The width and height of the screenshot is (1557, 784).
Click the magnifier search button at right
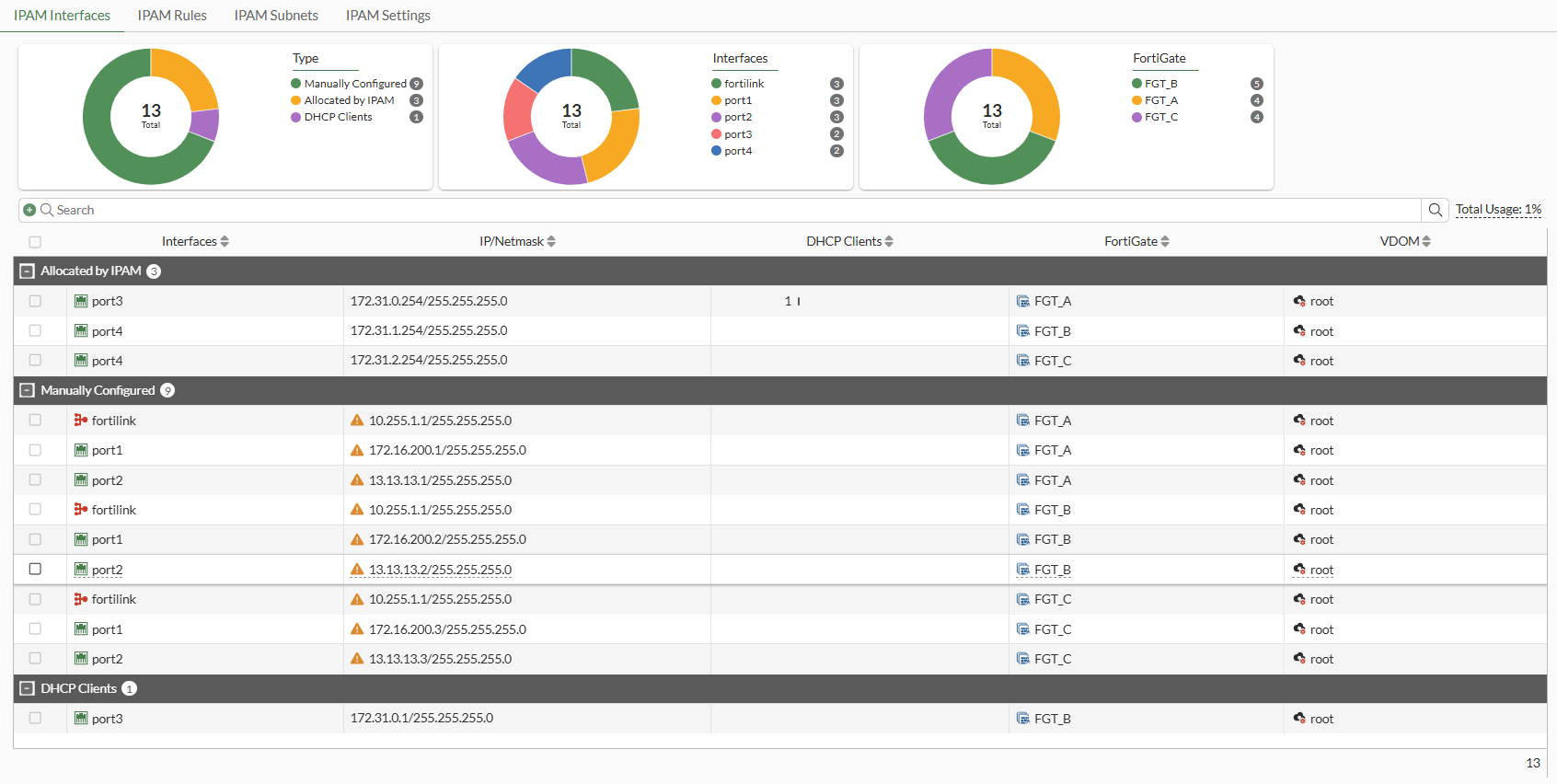1435,211
